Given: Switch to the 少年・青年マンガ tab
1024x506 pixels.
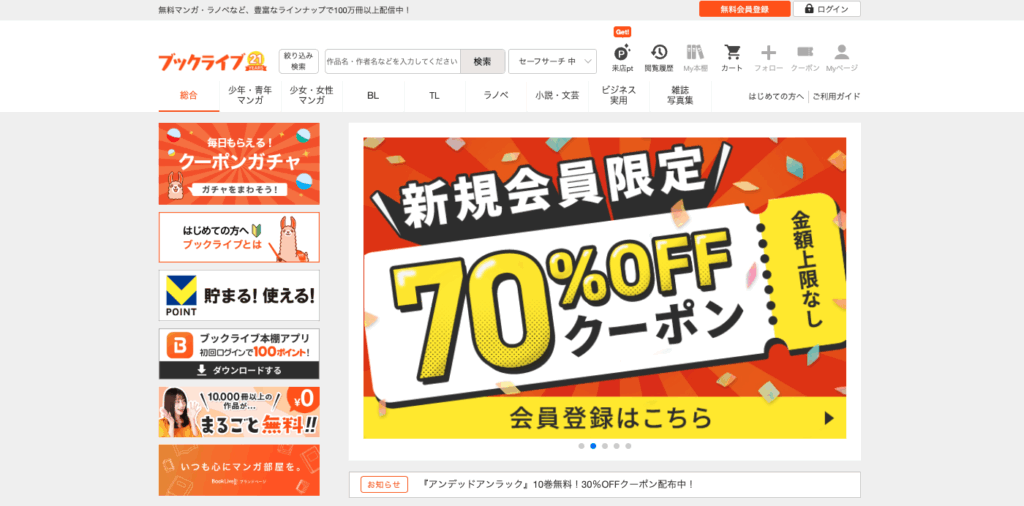Looking at the screenshot, I should 250,95.
